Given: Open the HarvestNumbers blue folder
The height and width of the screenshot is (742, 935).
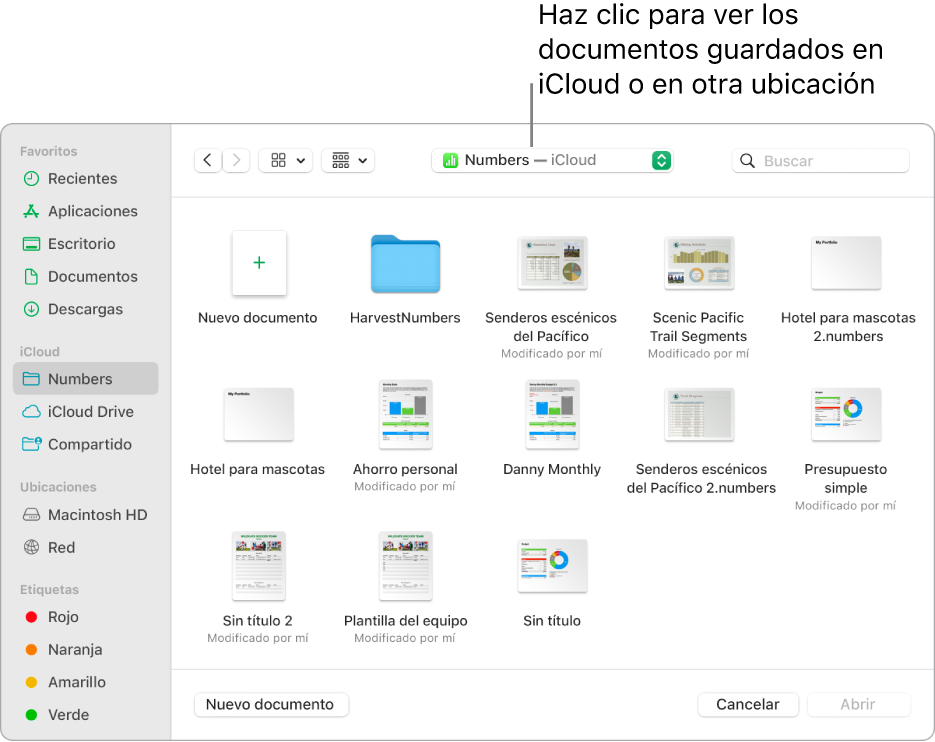Looking at the screenshot, I should click(x=405, y=264).
